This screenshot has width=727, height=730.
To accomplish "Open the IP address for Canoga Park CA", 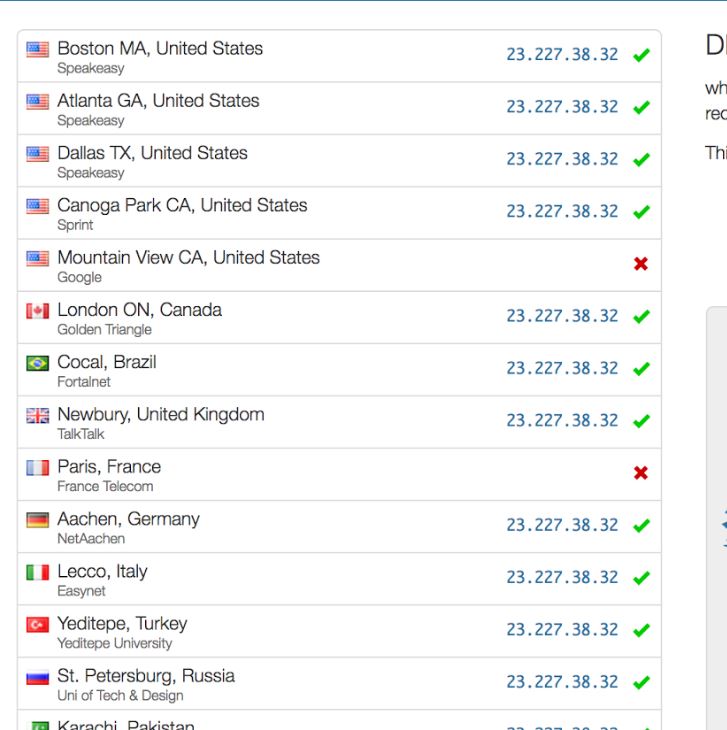I will [x=562, y=211].
